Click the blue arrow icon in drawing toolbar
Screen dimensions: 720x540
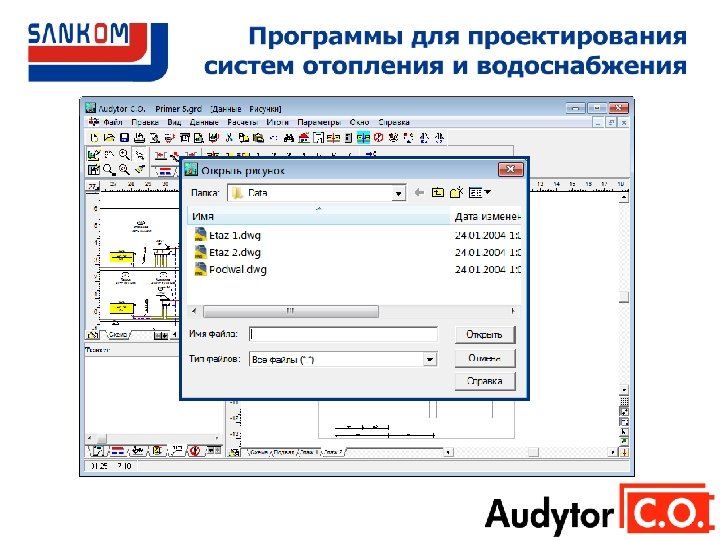[371, 154]
